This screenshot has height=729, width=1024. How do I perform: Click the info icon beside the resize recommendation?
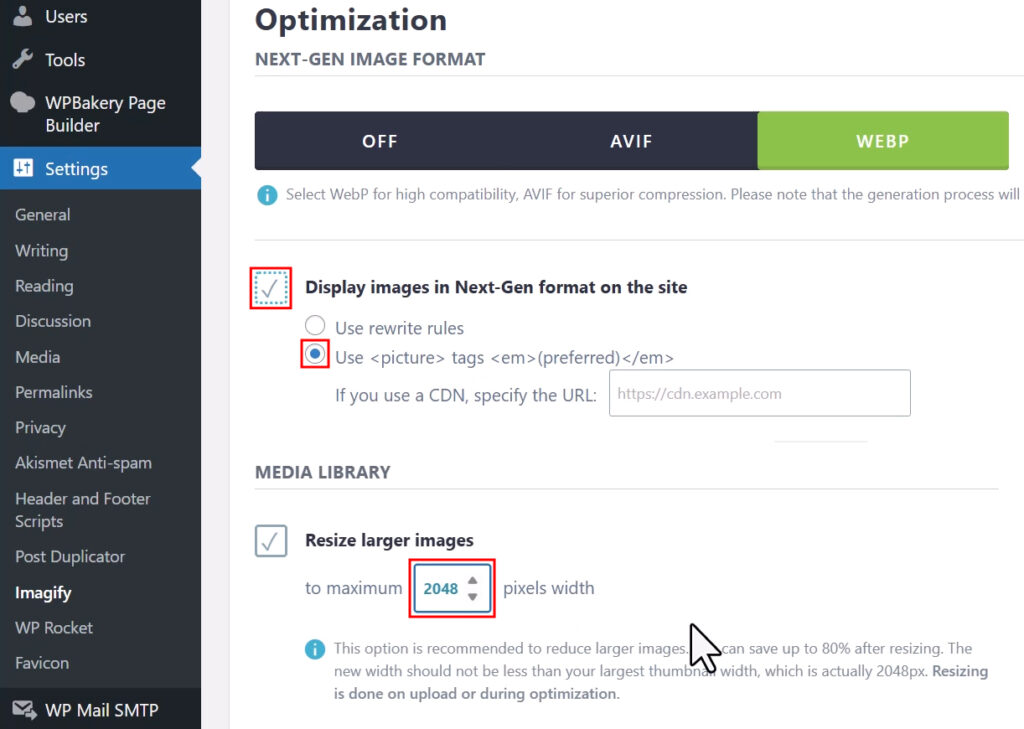[x=315, y=649]
